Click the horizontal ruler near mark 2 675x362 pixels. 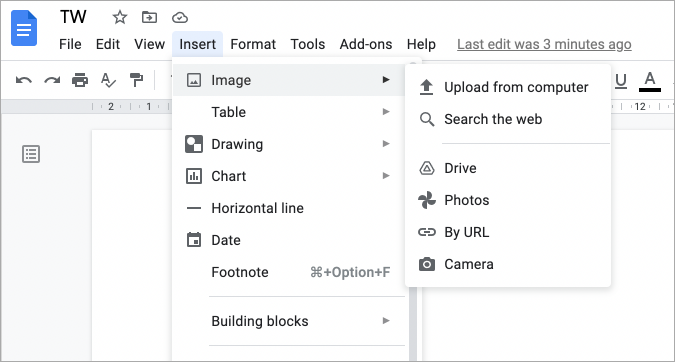(x=111, y=106)
